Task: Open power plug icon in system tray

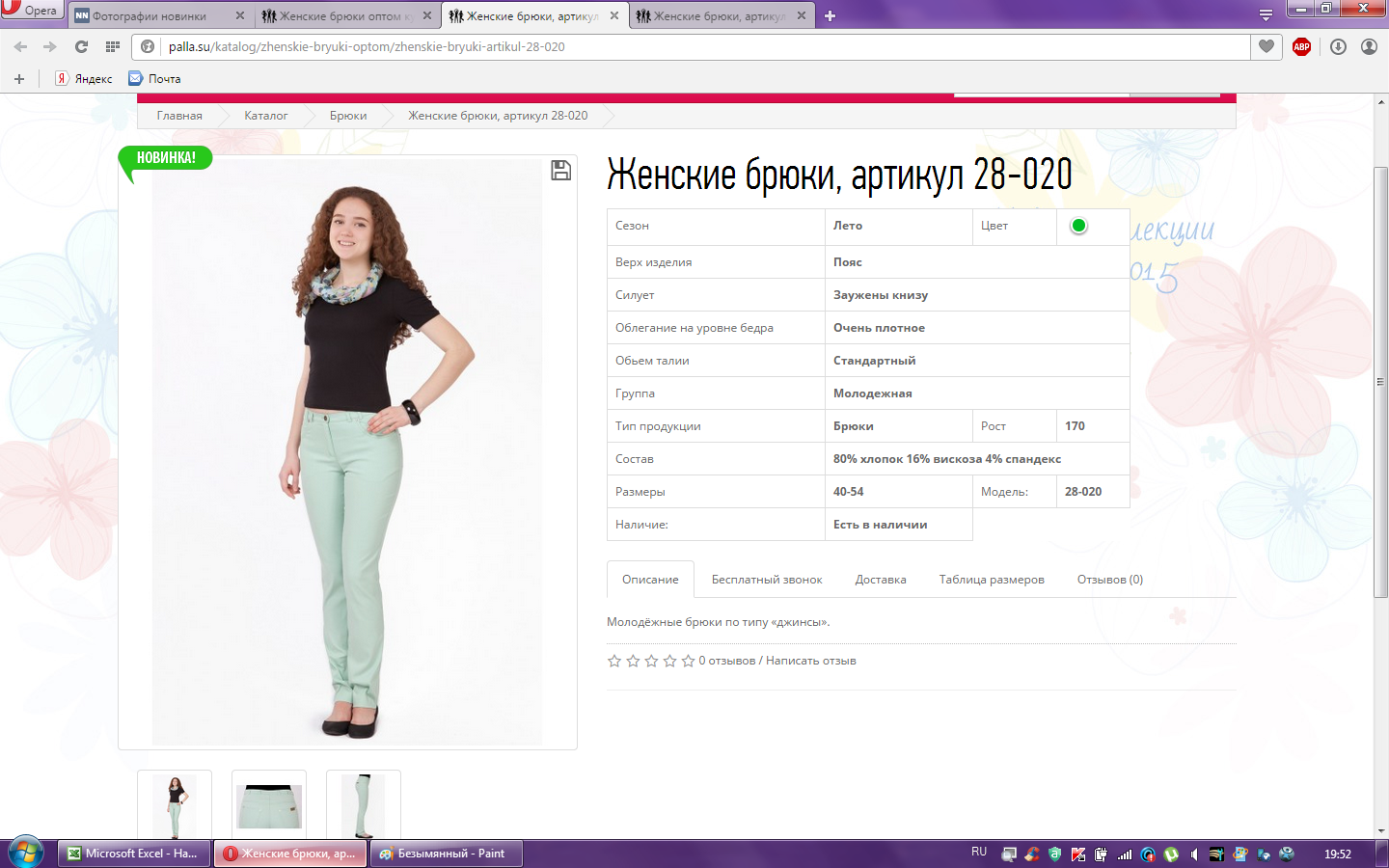Action: pyautogui.click(x=1102, y=854)
